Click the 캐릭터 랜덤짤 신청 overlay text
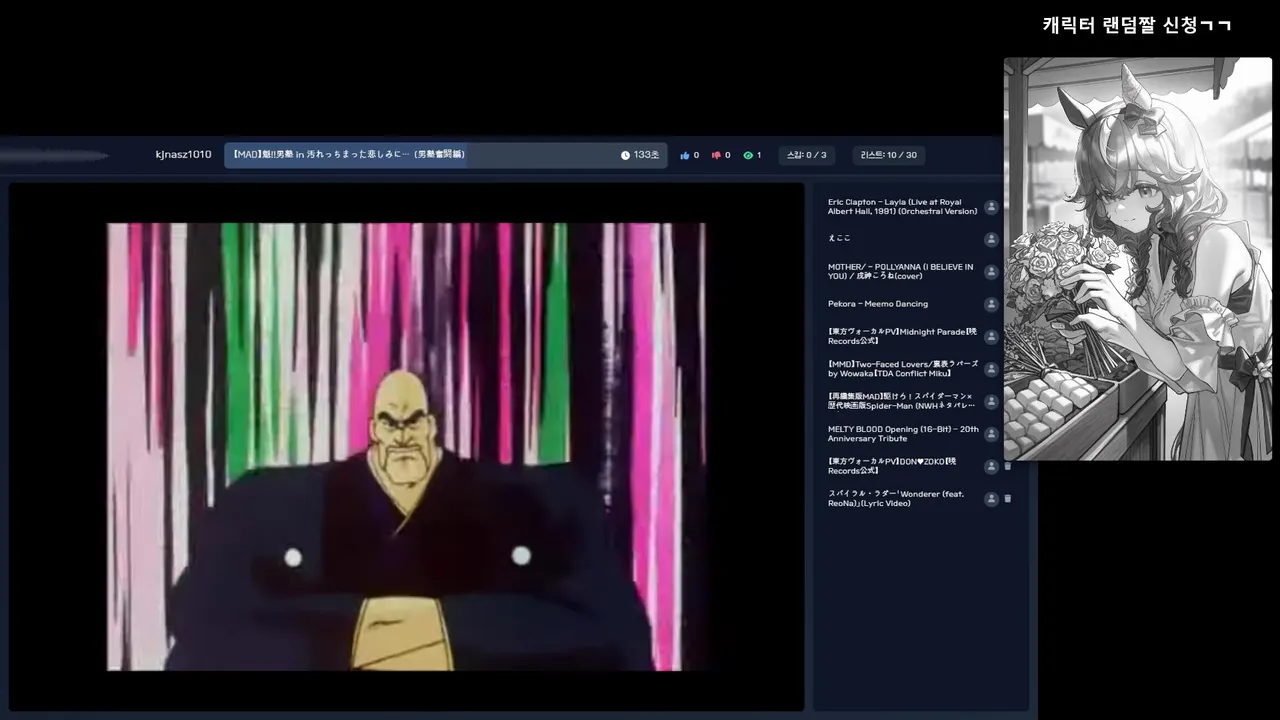 1137,25
